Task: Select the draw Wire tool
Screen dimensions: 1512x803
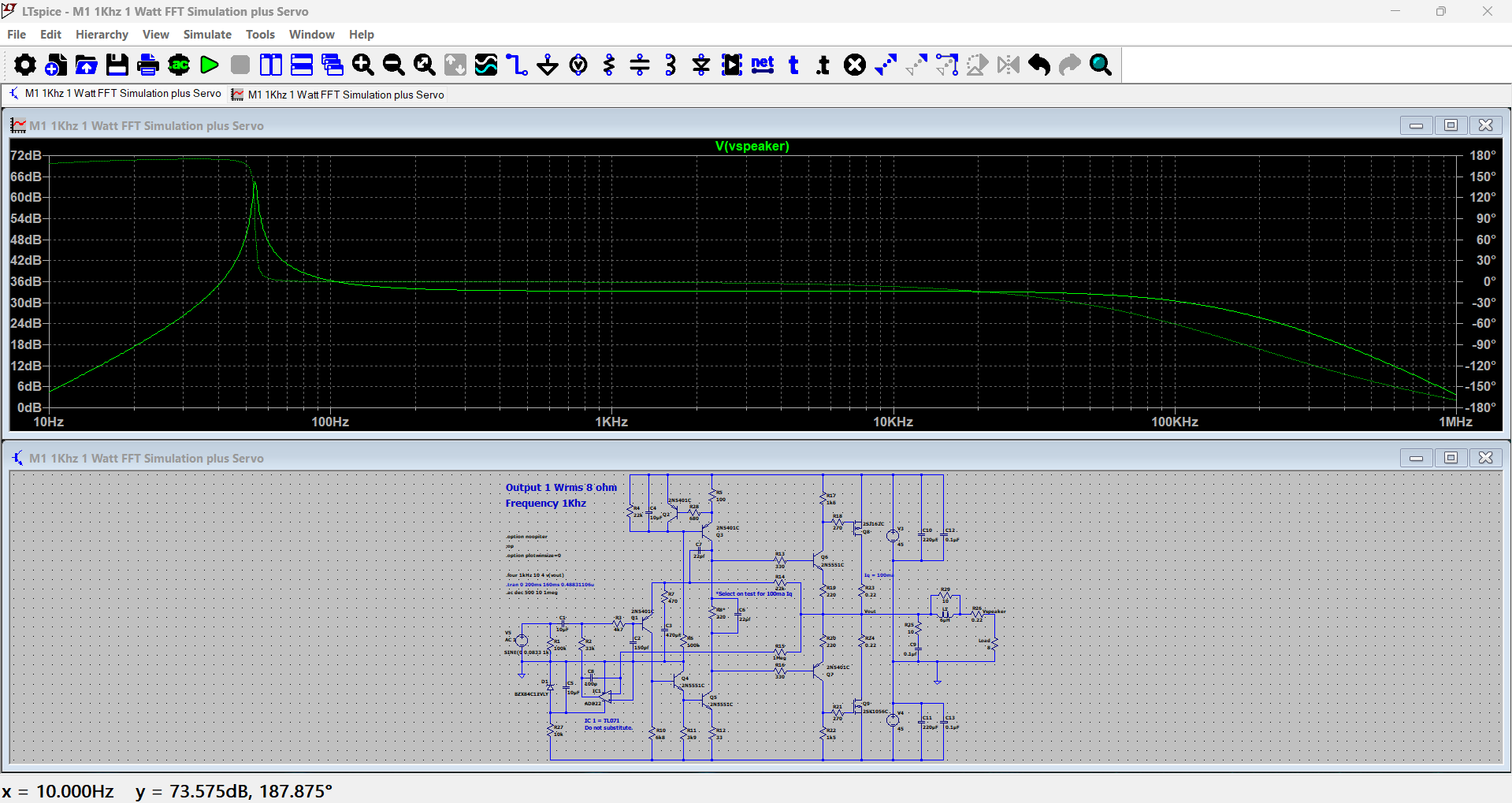Action: pos(517,65)
